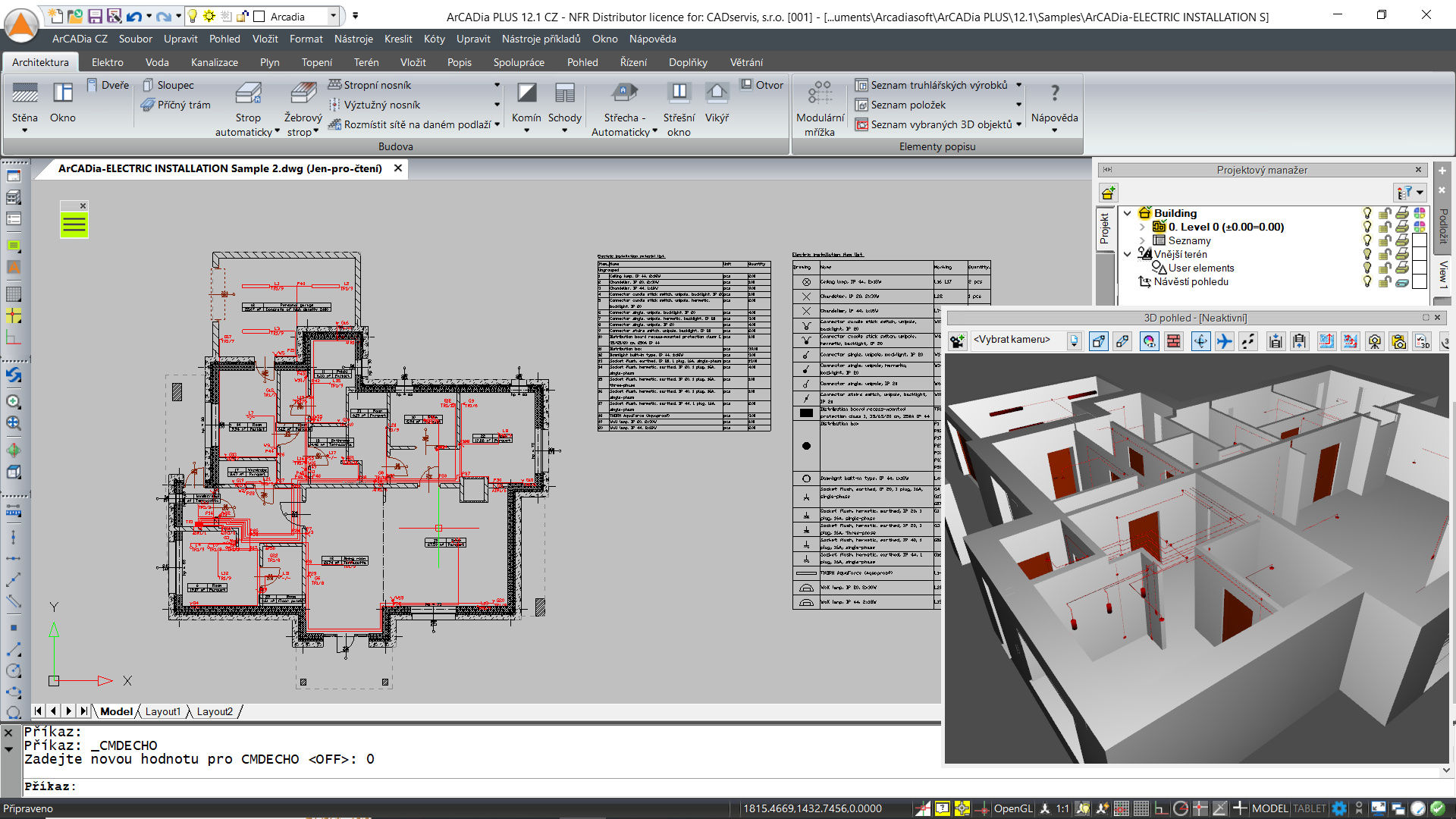
Task: Click the new file icon in quick access
Action: pyautogui.click(x=55, y=16)
